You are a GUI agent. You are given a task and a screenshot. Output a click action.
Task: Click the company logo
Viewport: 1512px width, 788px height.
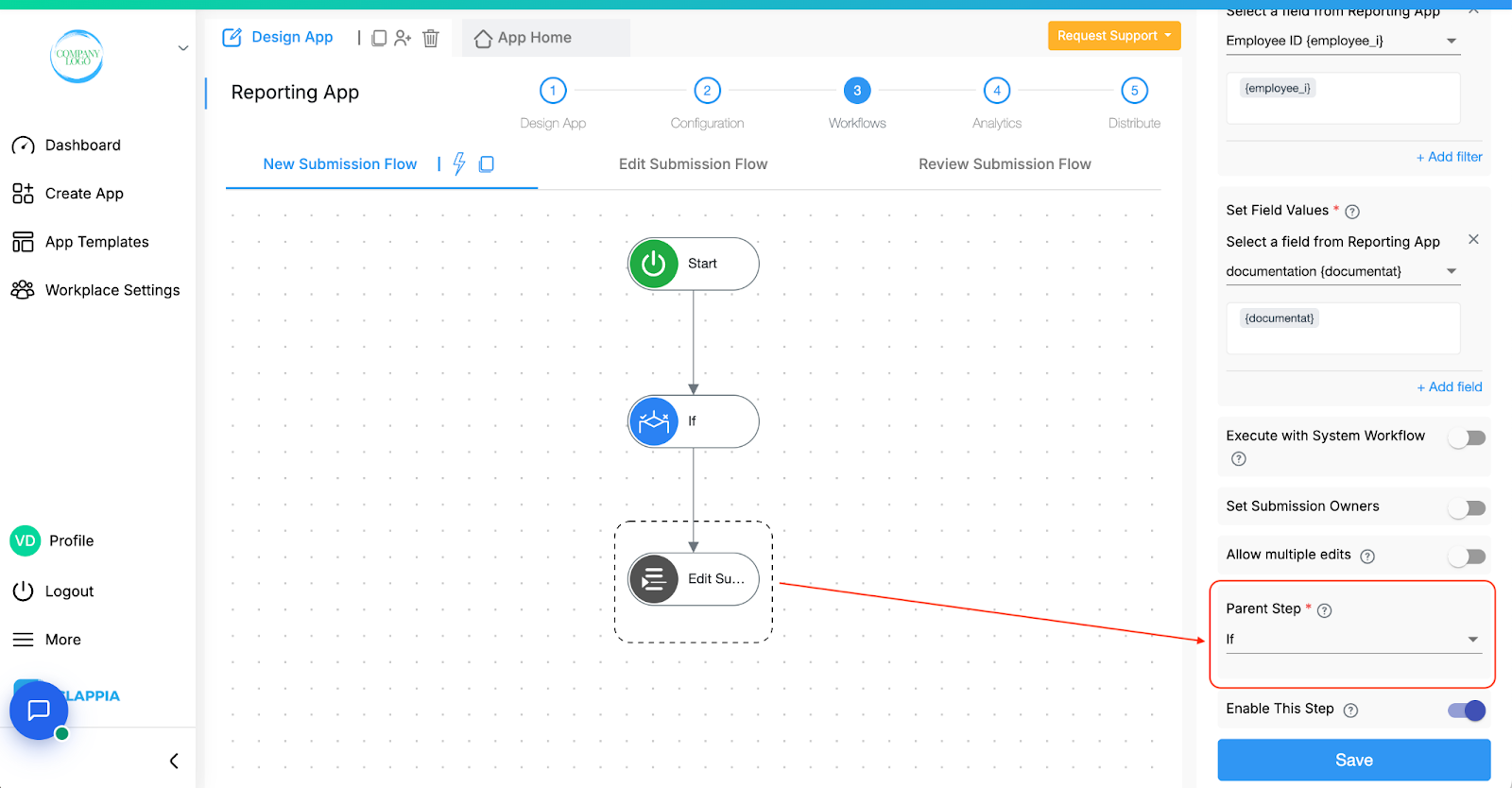[x=77, y=56]
